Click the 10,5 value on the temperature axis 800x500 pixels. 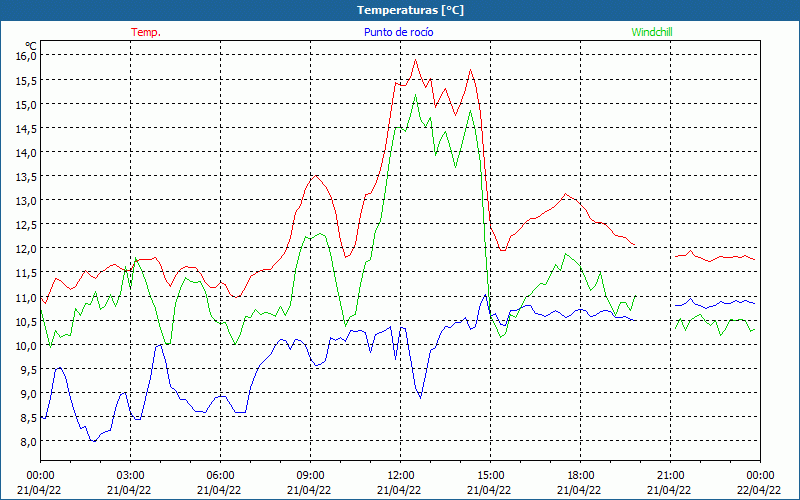[x=26, y=321]
